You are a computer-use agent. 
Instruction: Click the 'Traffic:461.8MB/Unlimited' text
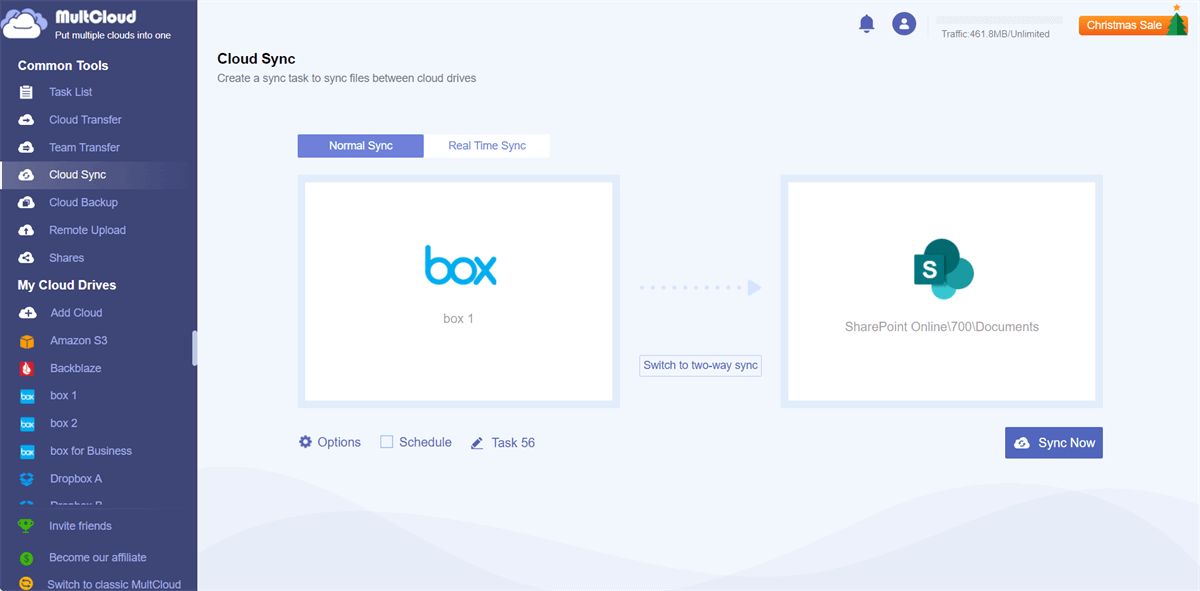[995, 34]
